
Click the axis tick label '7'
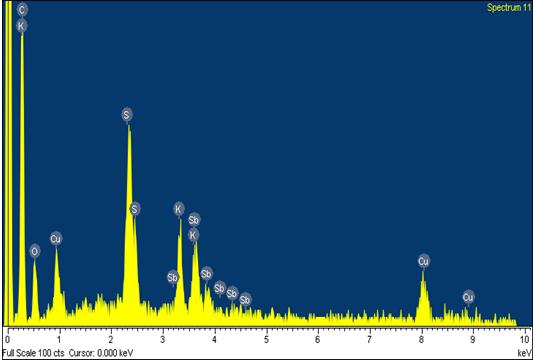(x=370, y=339)
